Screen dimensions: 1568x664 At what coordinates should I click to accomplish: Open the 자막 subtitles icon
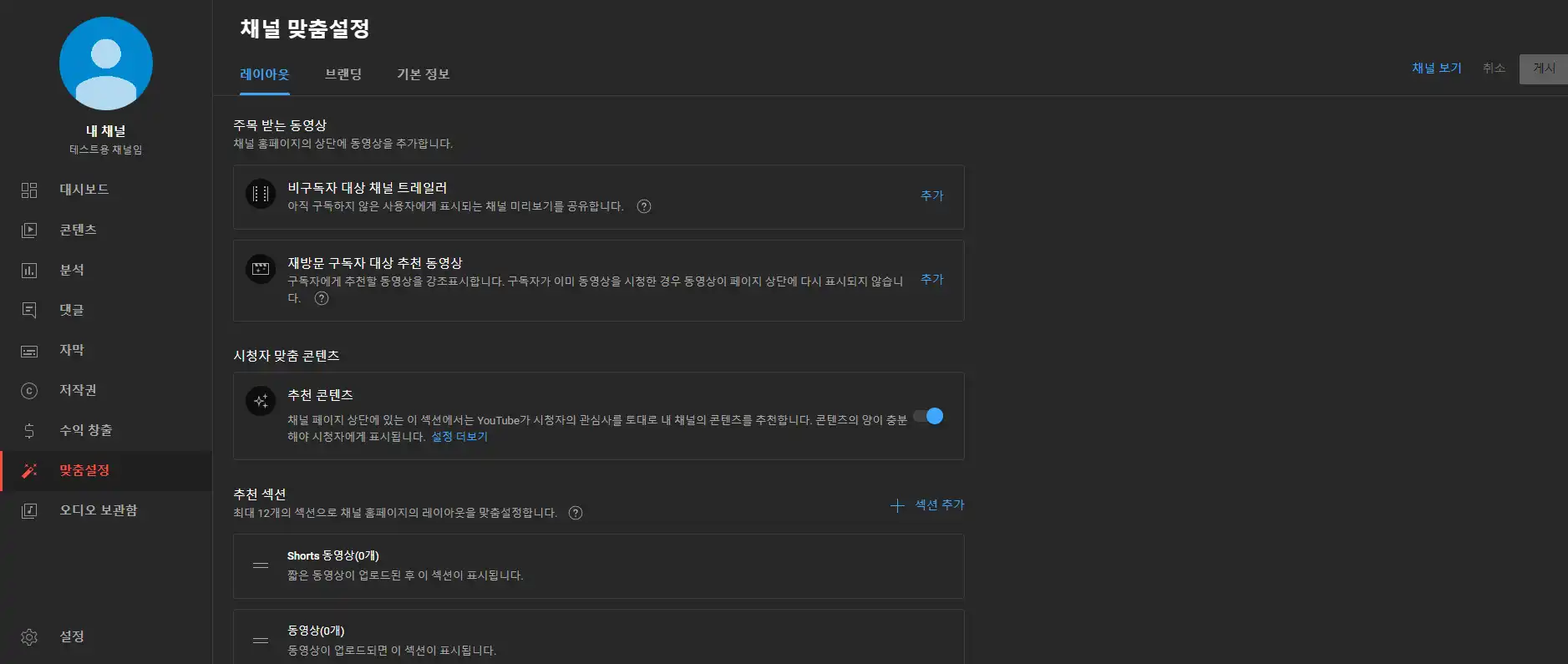29,350
